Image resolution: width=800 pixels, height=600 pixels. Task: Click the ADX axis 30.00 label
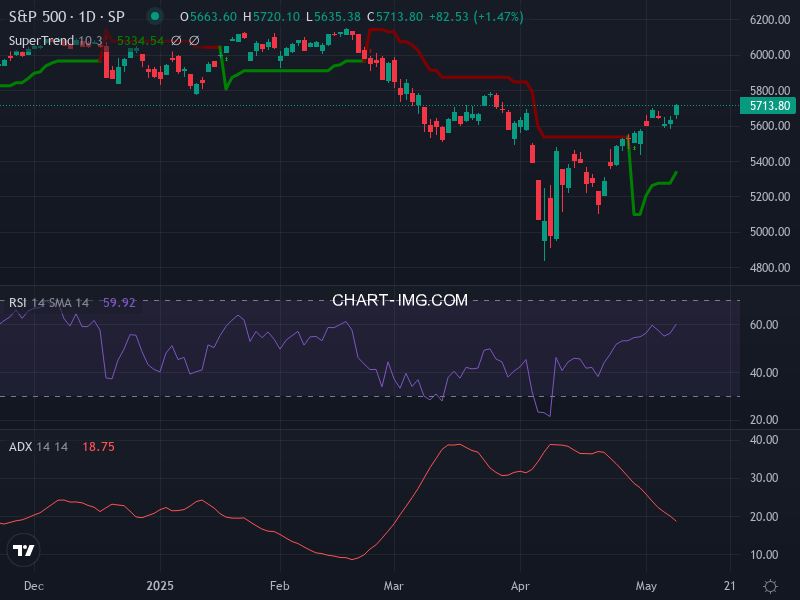tap(764, 478)
